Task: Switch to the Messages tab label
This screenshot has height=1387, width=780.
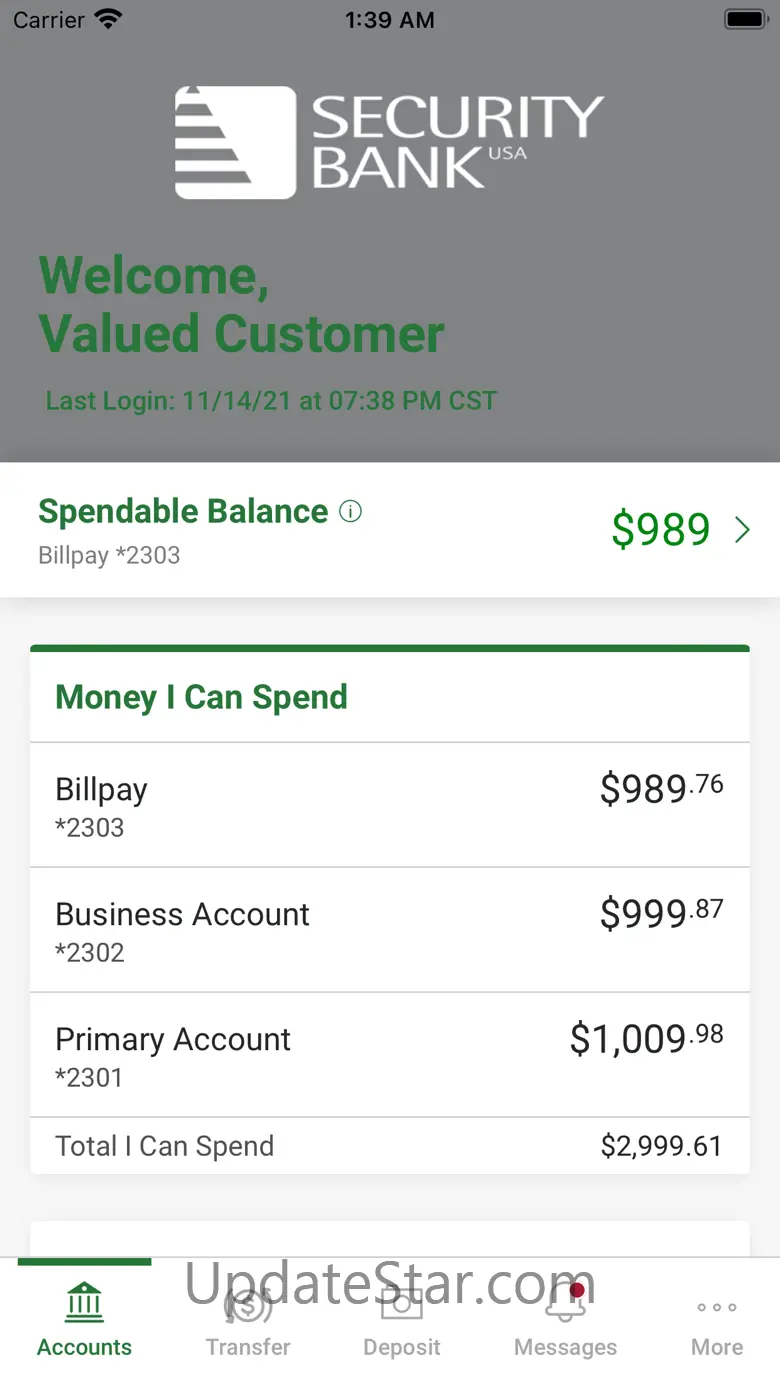Action: point(566,1347)
